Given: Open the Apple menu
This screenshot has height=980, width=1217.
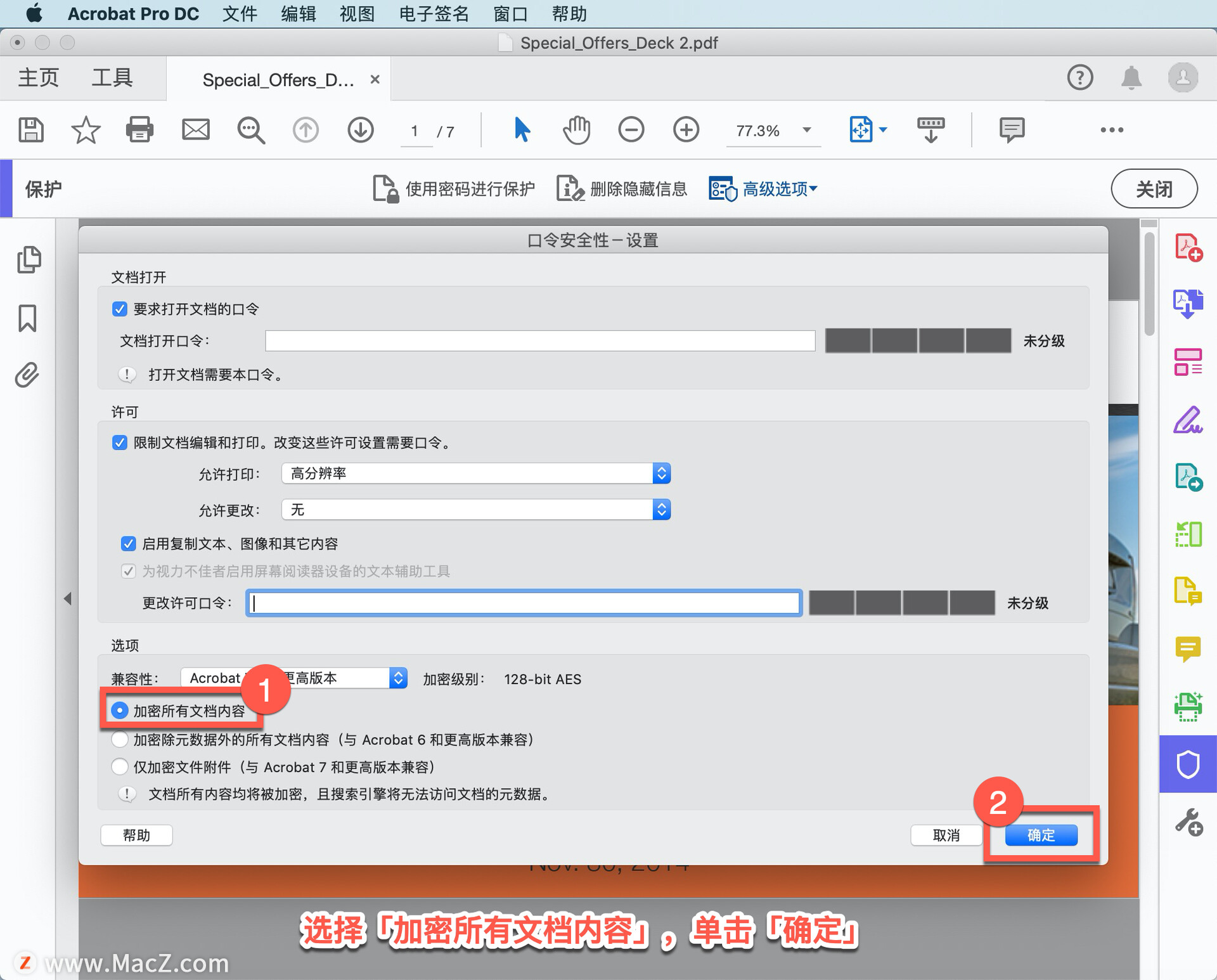Looking at the screenshot, I should tap(34, 13).
